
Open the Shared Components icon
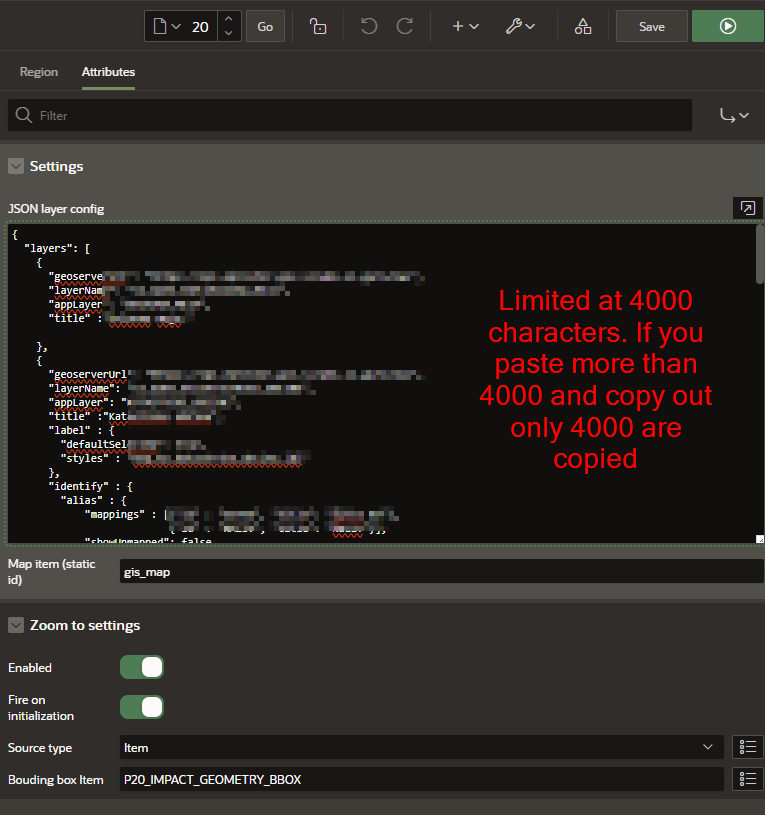pyautogui.click(x=583, y=27)
